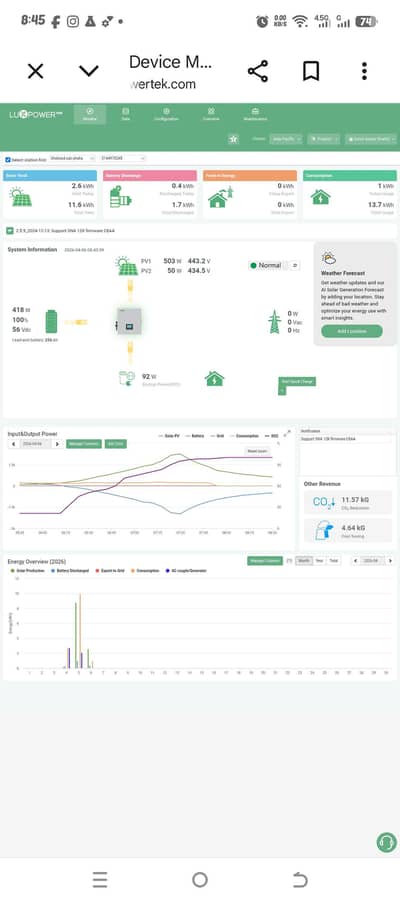Click the second green button next to power chart date

[x=116, y=444]
